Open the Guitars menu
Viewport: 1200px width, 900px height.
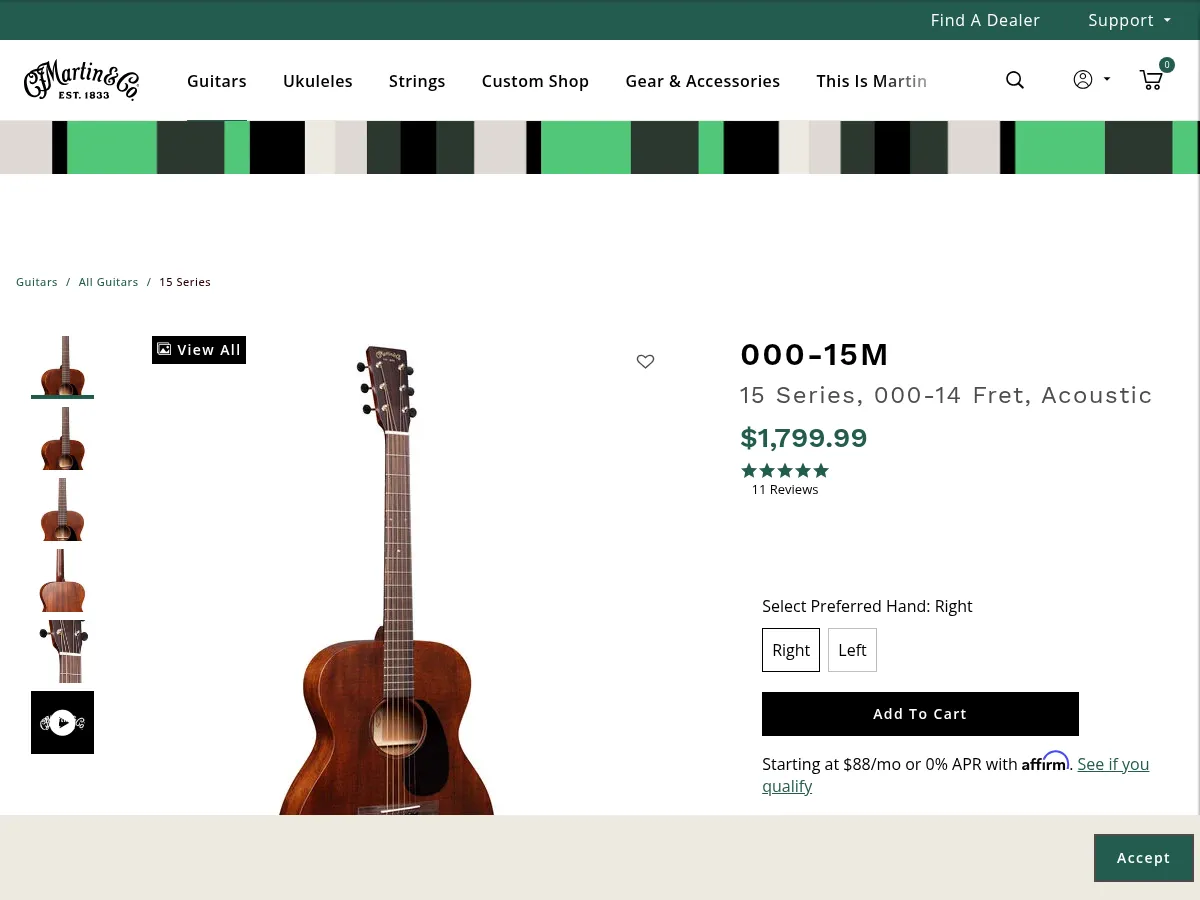click(217, 81)
